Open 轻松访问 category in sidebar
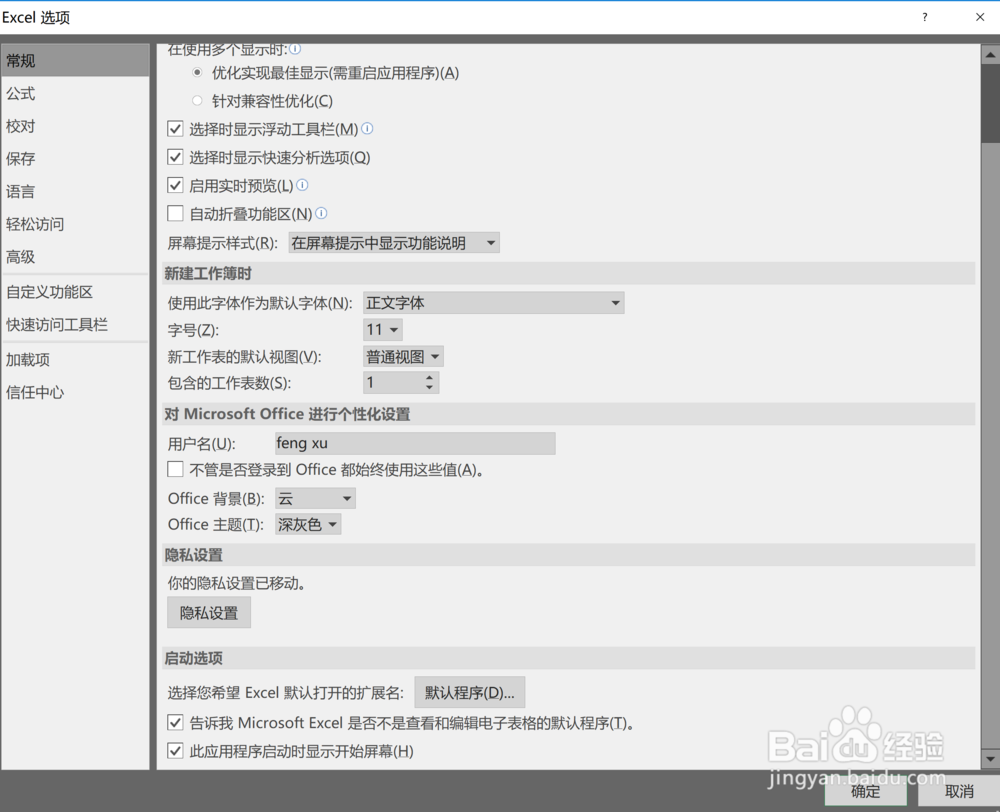 pyautogui.click(x=75, y=224)
